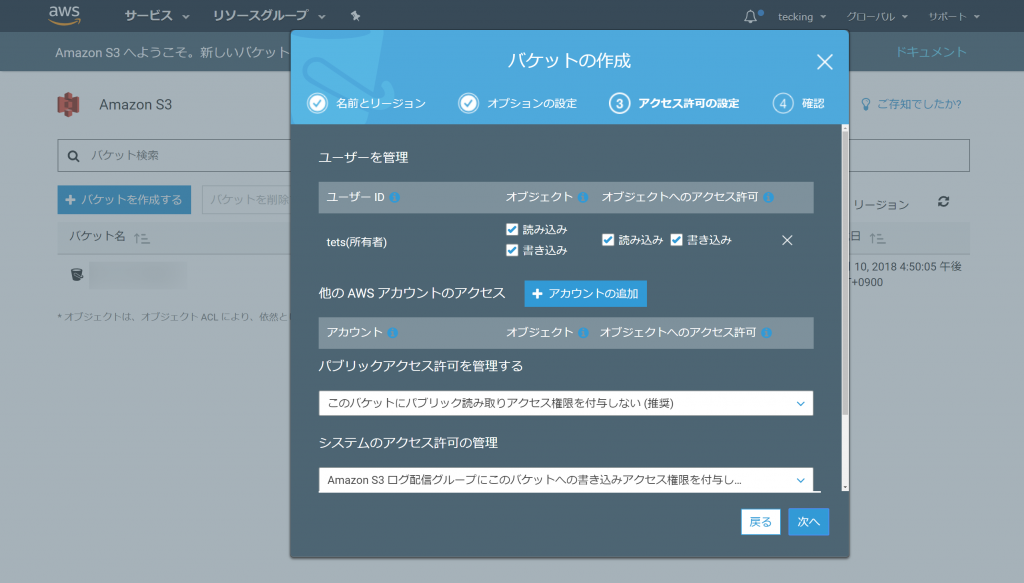The height and width of the screenshot is (583, 1024).
Task: Click the 次へ button
Action: [808, 522]
